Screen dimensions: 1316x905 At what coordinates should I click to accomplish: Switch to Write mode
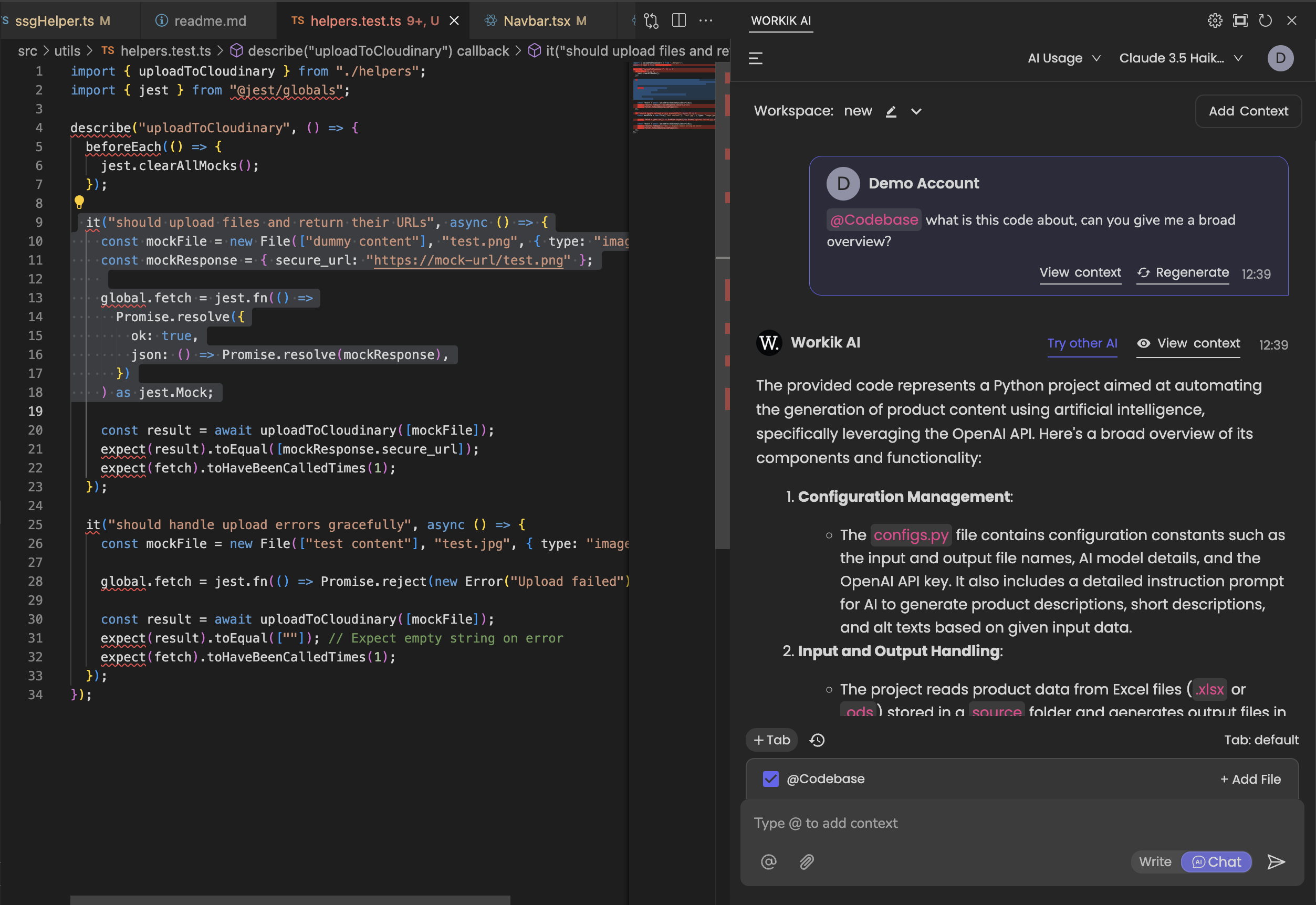coord(1154,861)
